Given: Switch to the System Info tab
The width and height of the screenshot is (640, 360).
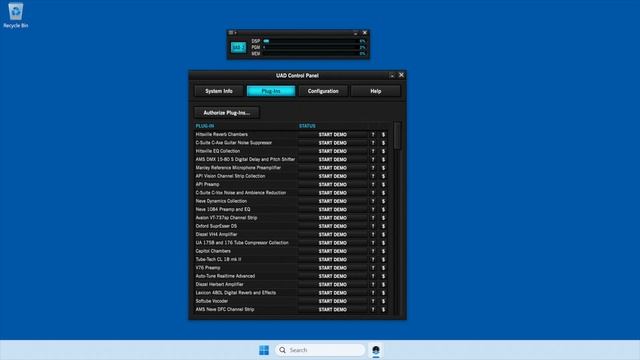Looking at the screenshot, I should click(x=219, y=91).
